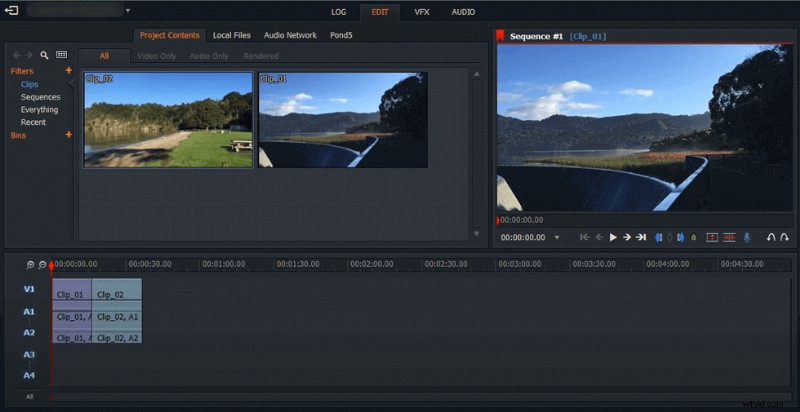
Task: Click the timeline zoom out magnifier
Action: tap(42, 265)
